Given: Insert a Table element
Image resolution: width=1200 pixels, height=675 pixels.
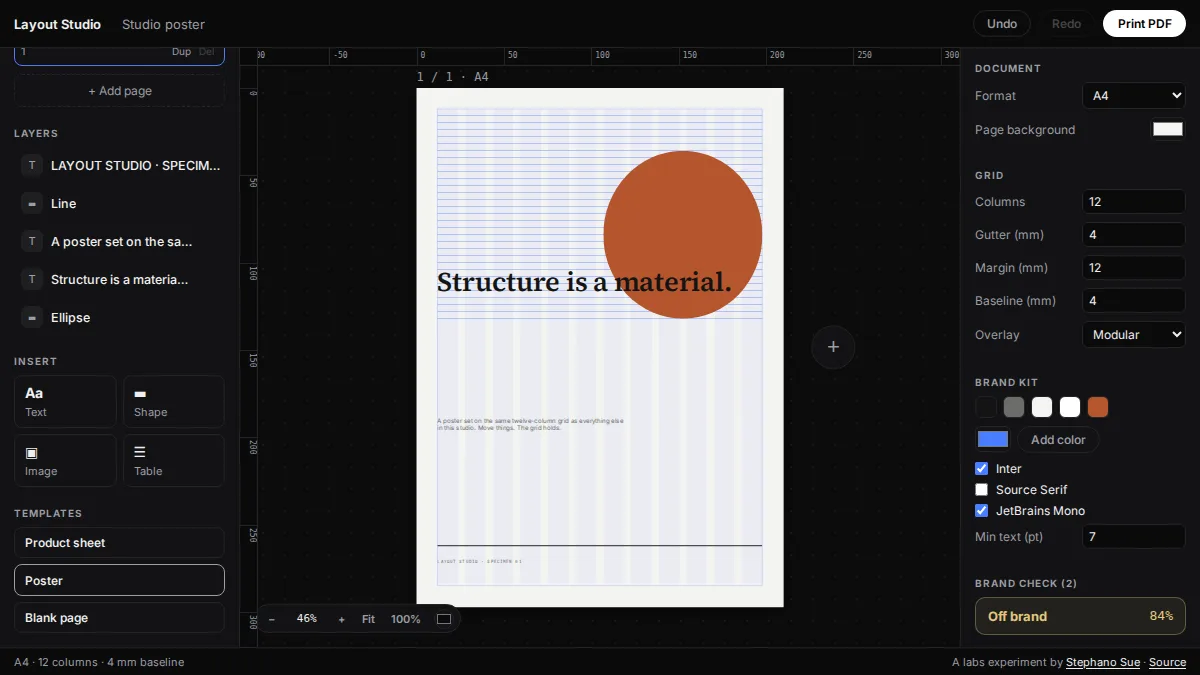Looking at the screenshot, I should coord(174,460).
